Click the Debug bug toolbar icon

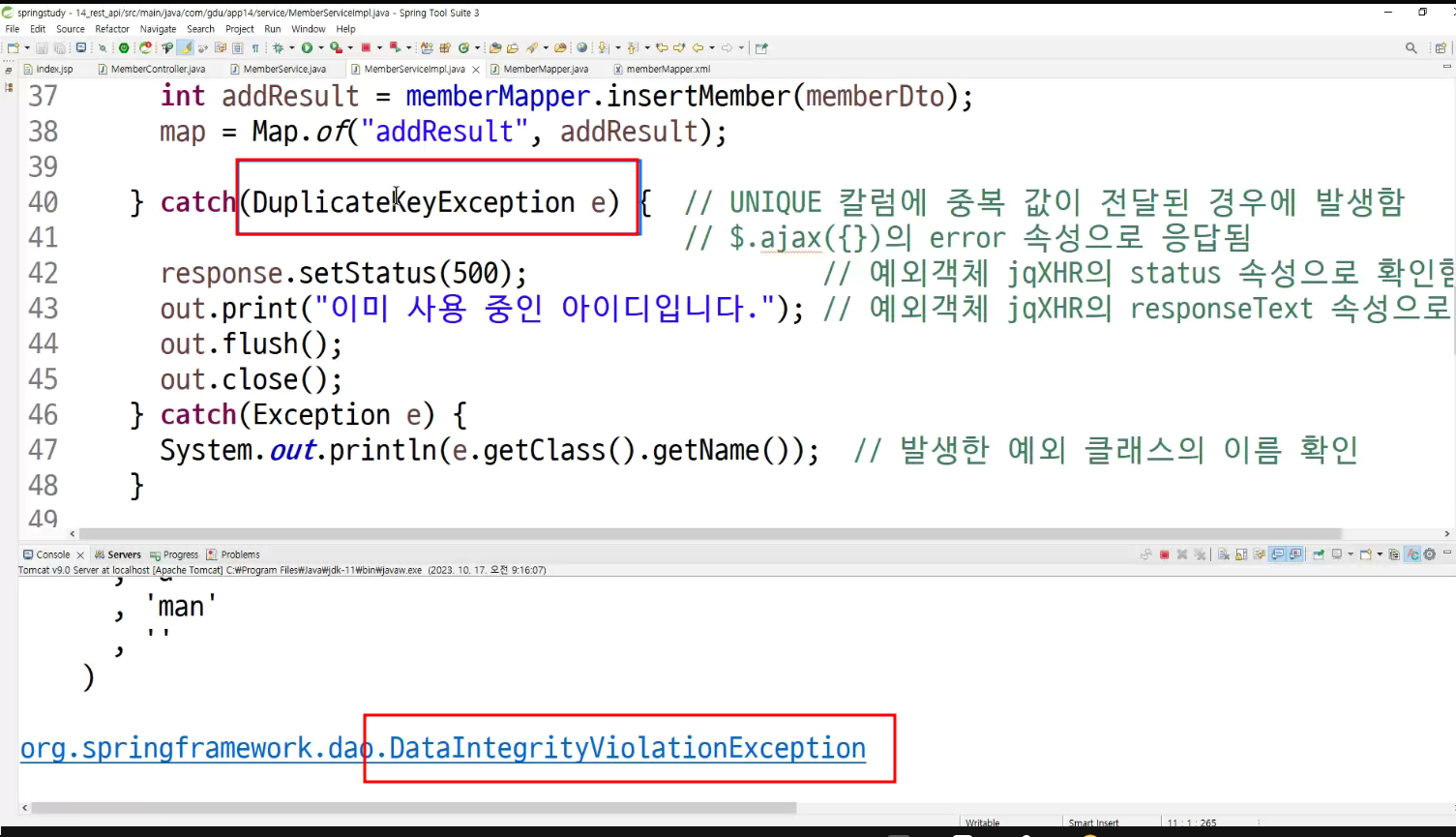pyautogui.click(x=279, y=47)
